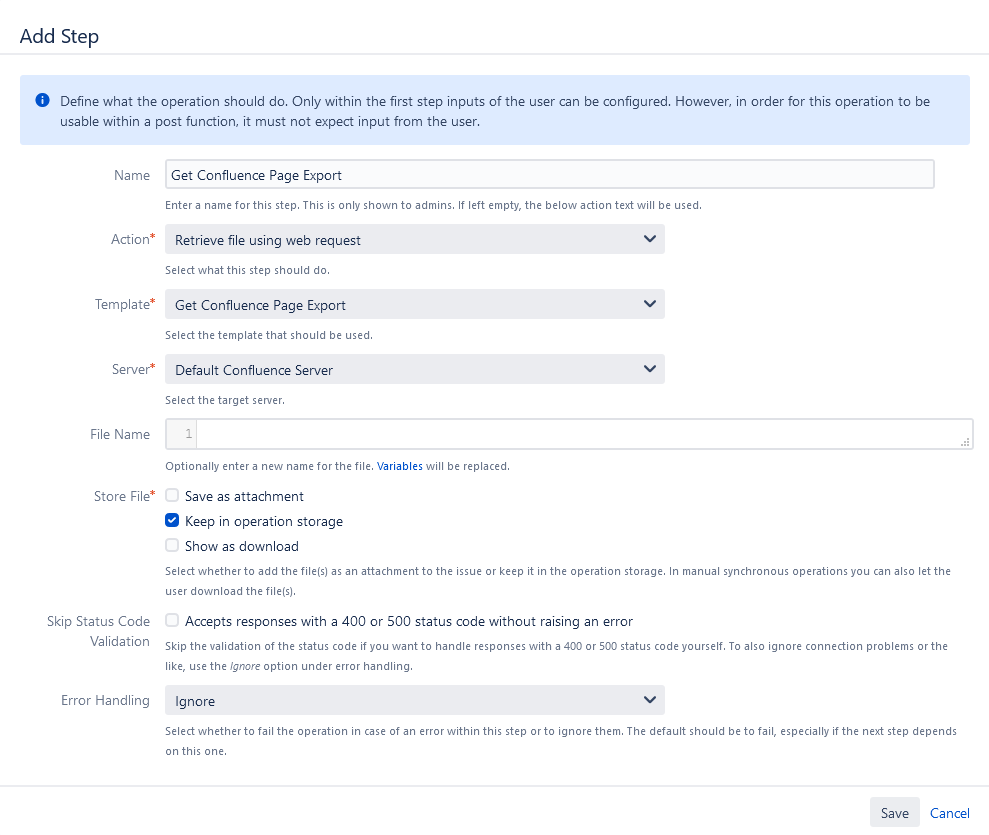Image resolution: width=989 pixels, height=835 pixels.
Task: Click the info banner description text
Action: tap(495, 111)
